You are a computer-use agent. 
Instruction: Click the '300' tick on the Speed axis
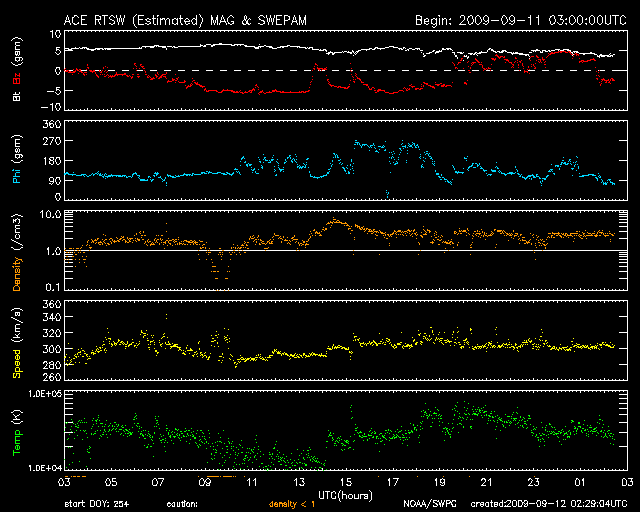(52, 349)
